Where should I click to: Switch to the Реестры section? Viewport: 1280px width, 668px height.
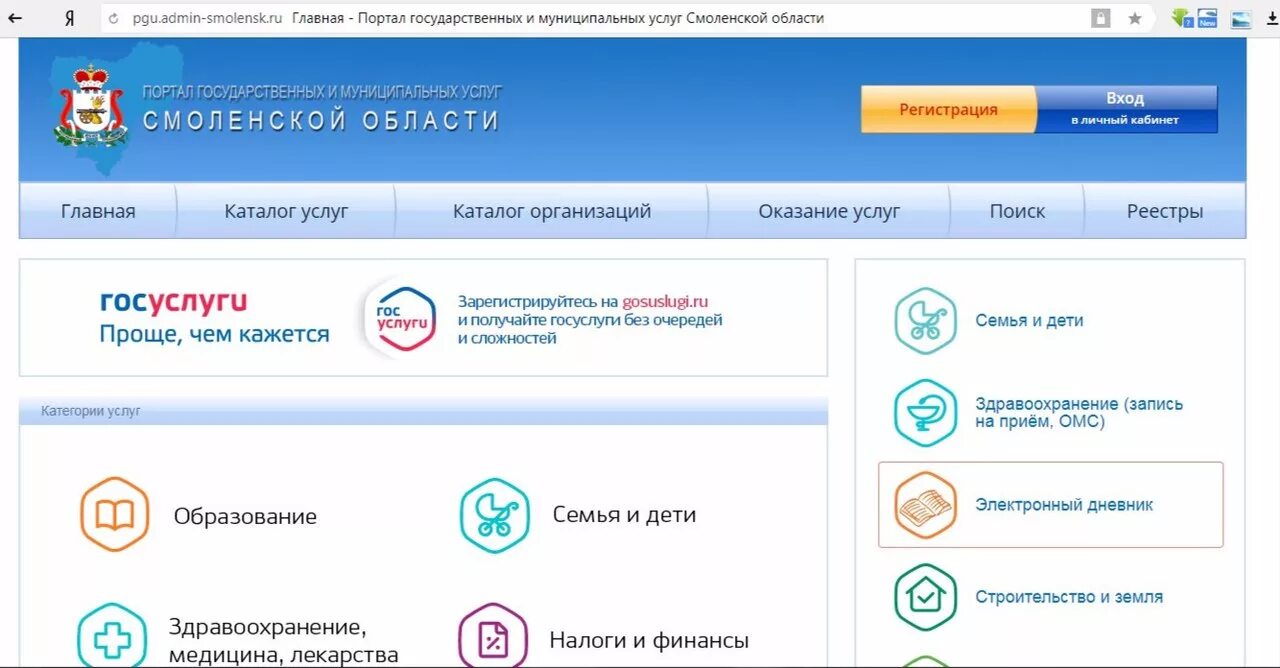click(1165, 210)
